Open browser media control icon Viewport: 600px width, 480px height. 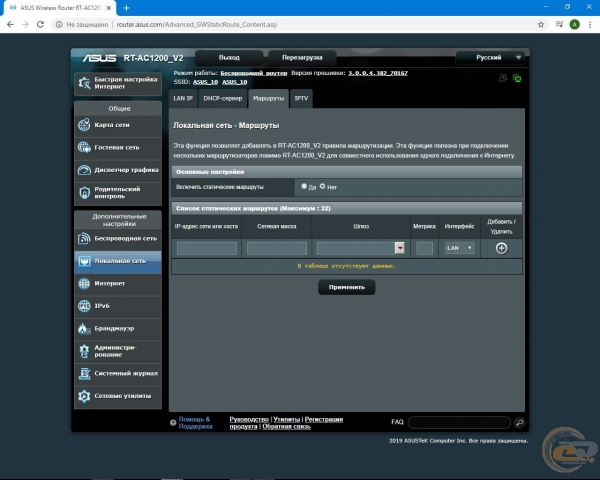click(559, 24)
